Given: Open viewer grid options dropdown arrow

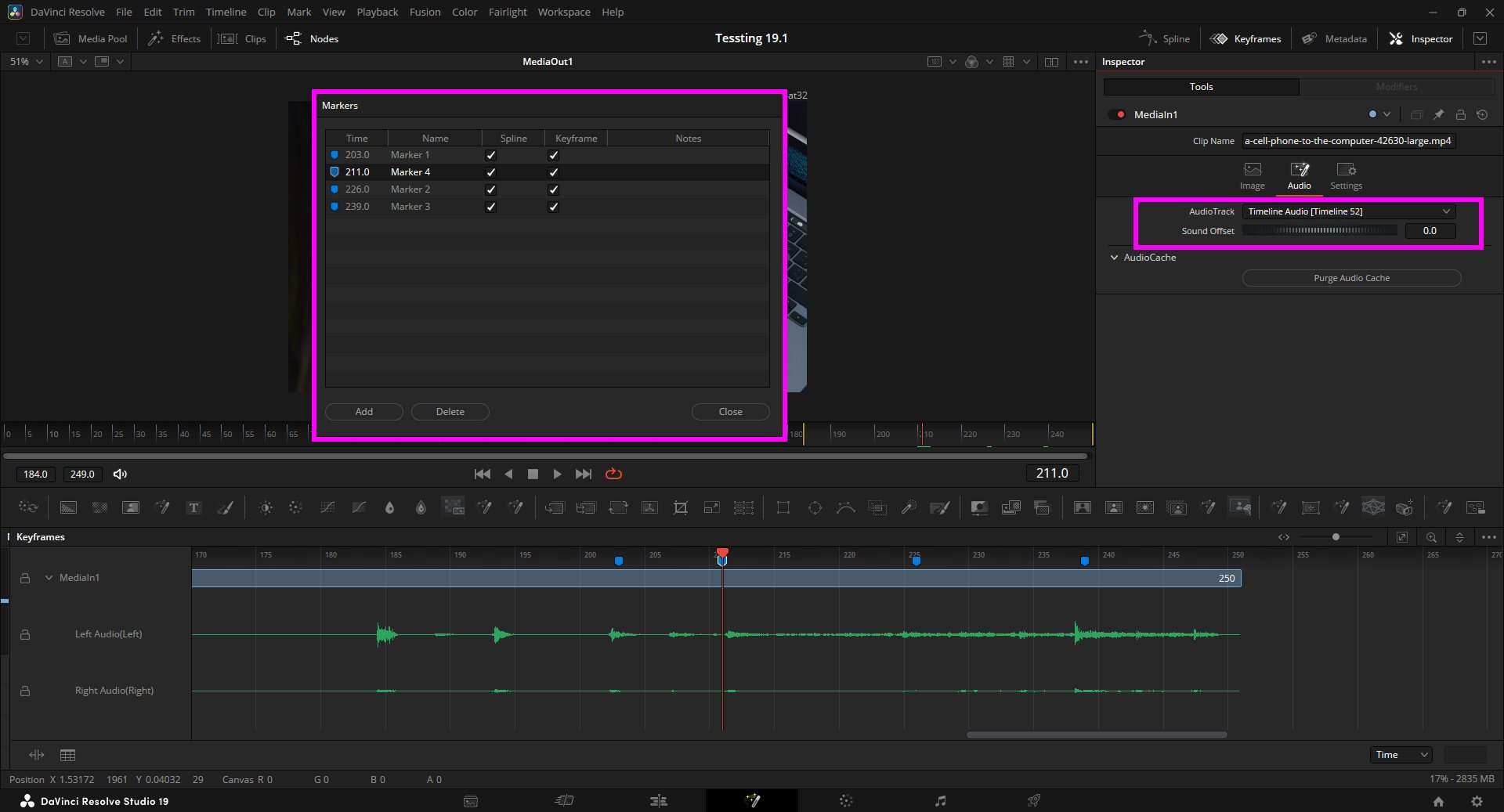Looking at the screenshot, I should [x=1026, y=62].
